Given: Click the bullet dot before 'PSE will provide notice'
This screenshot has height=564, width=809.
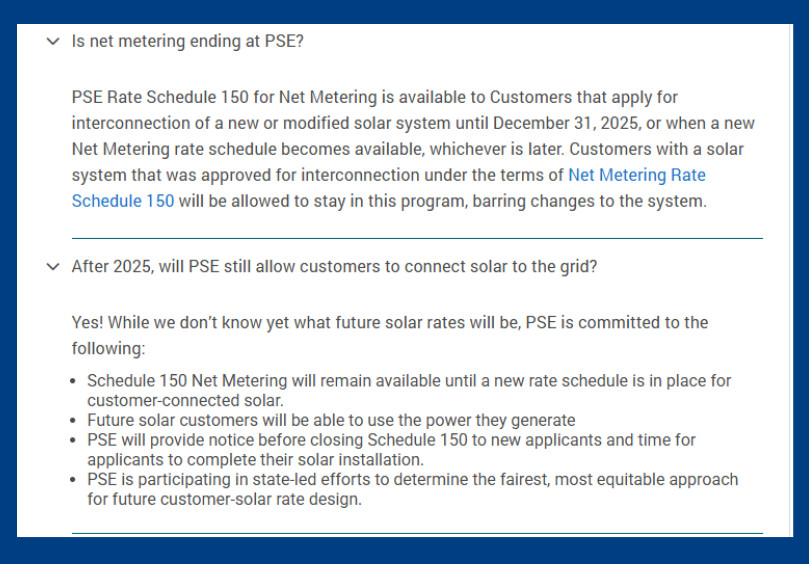Looking at the screenshot, I should [x=77, y=441].
